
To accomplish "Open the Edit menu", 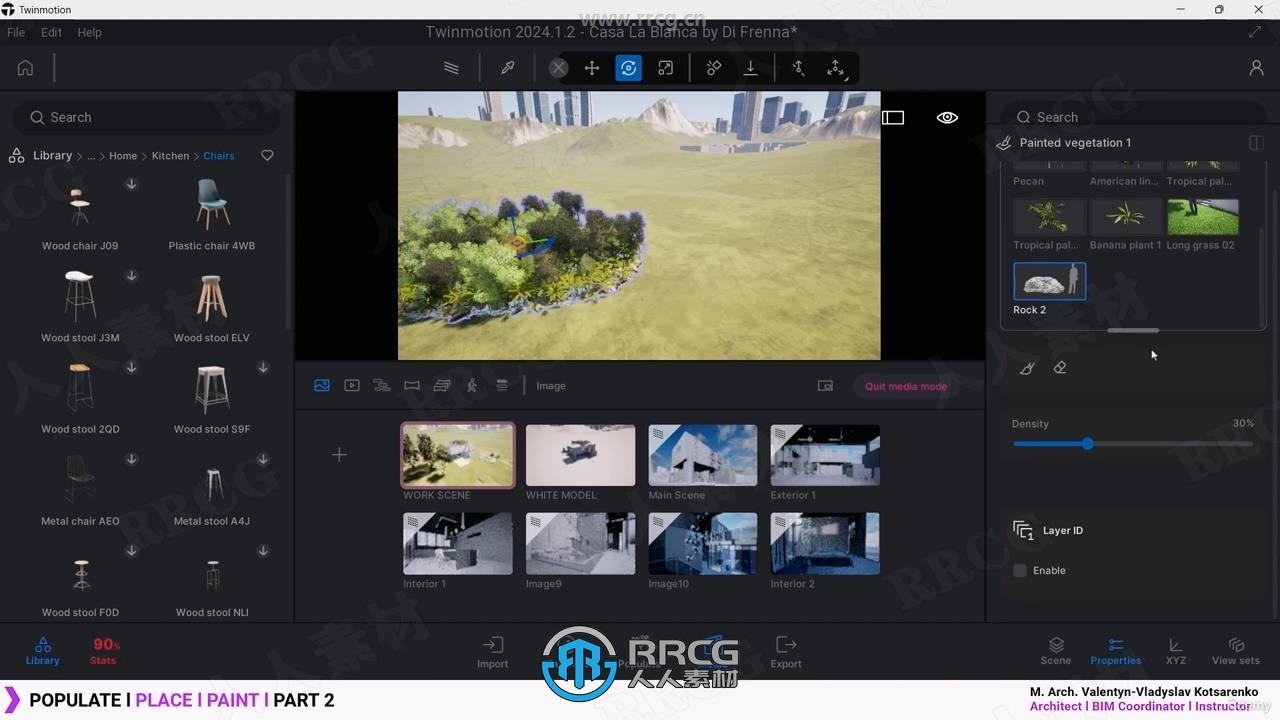I will click(51, 32).
